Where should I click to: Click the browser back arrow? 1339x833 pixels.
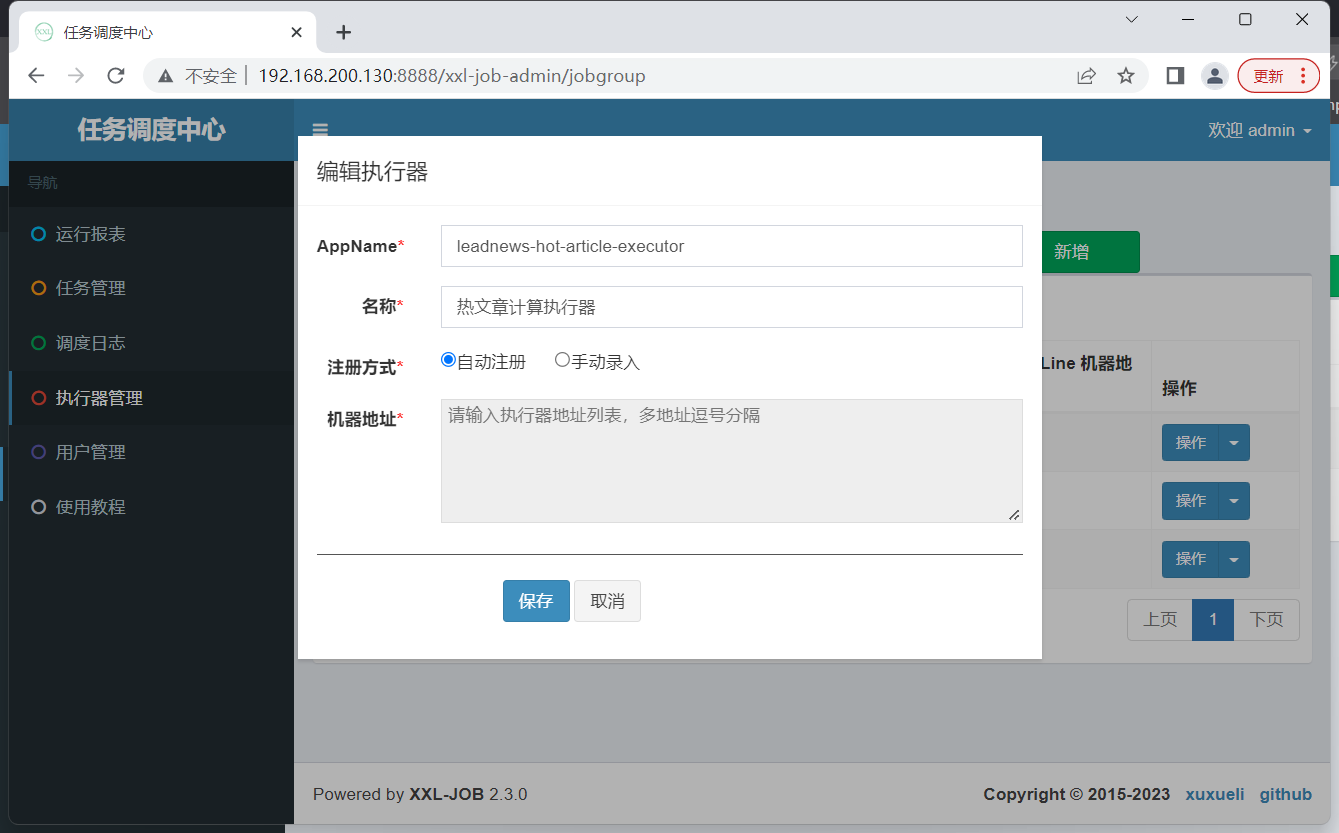(x=36, y=76)
